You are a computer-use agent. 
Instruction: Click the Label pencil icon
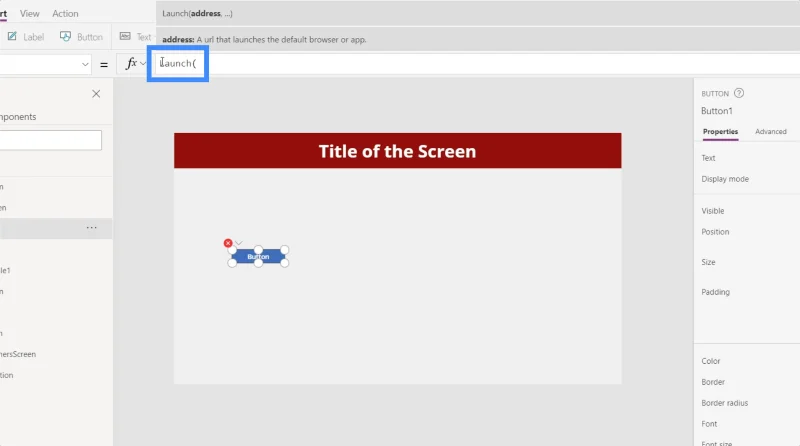pos(12,36)
